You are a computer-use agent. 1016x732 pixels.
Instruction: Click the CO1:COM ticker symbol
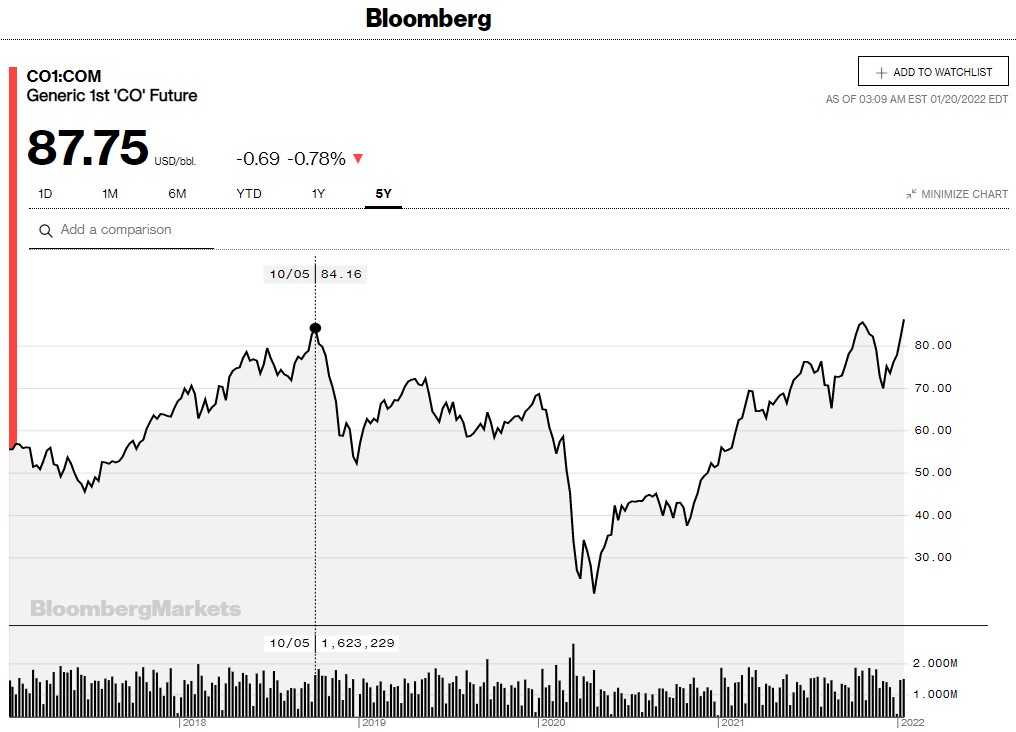(x=64, y=76)
